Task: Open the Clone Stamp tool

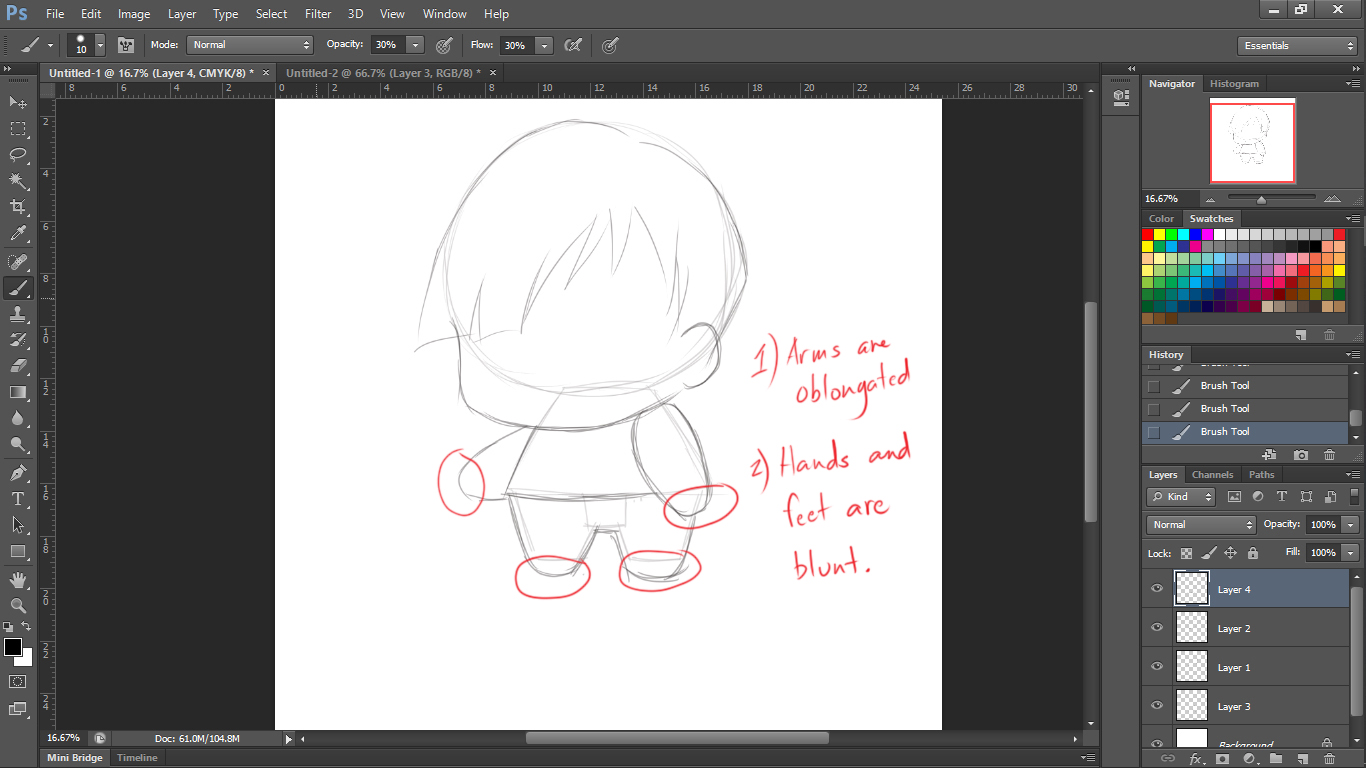Action: coord(17,313)
